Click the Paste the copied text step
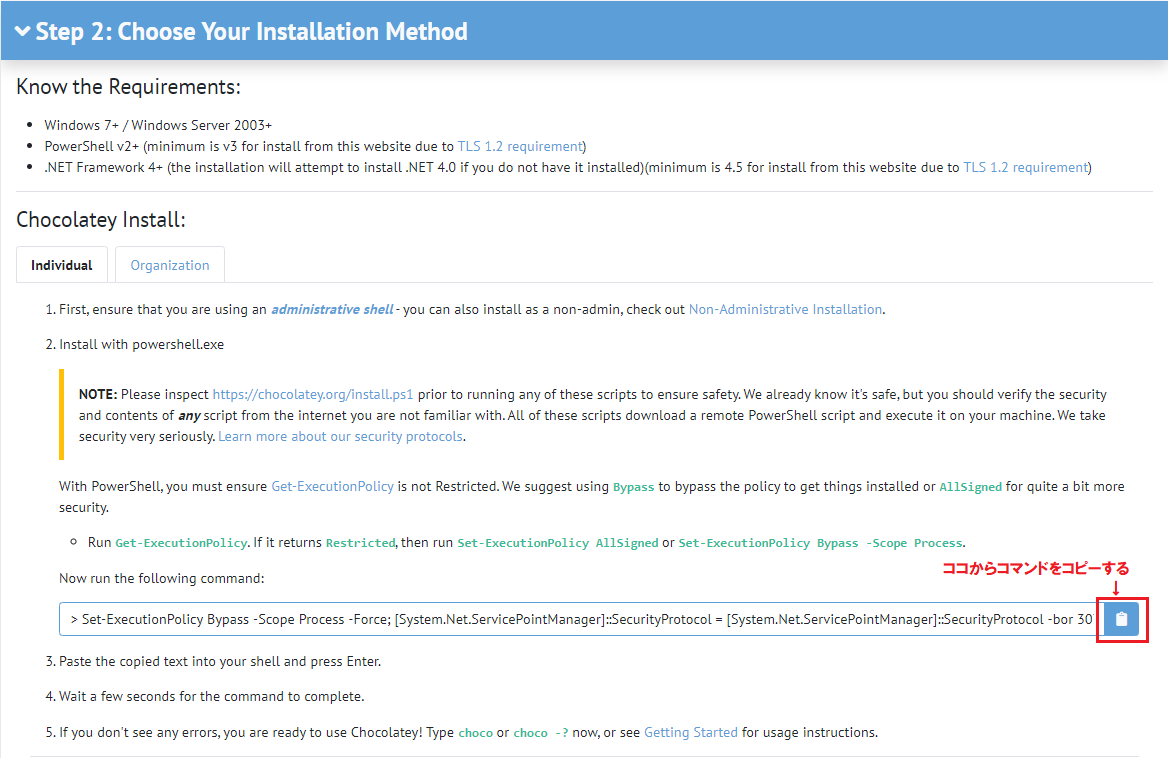Screen dimensions: 1168x758 click(220, 662)
